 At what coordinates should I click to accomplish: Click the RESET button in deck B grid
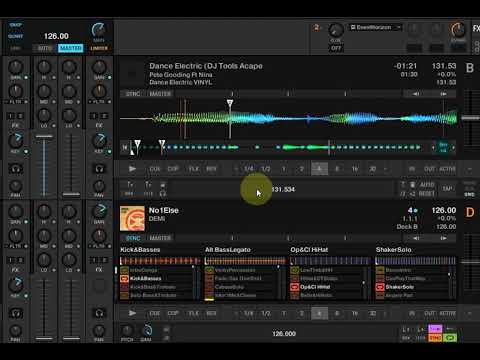click(x=427, y=194)
